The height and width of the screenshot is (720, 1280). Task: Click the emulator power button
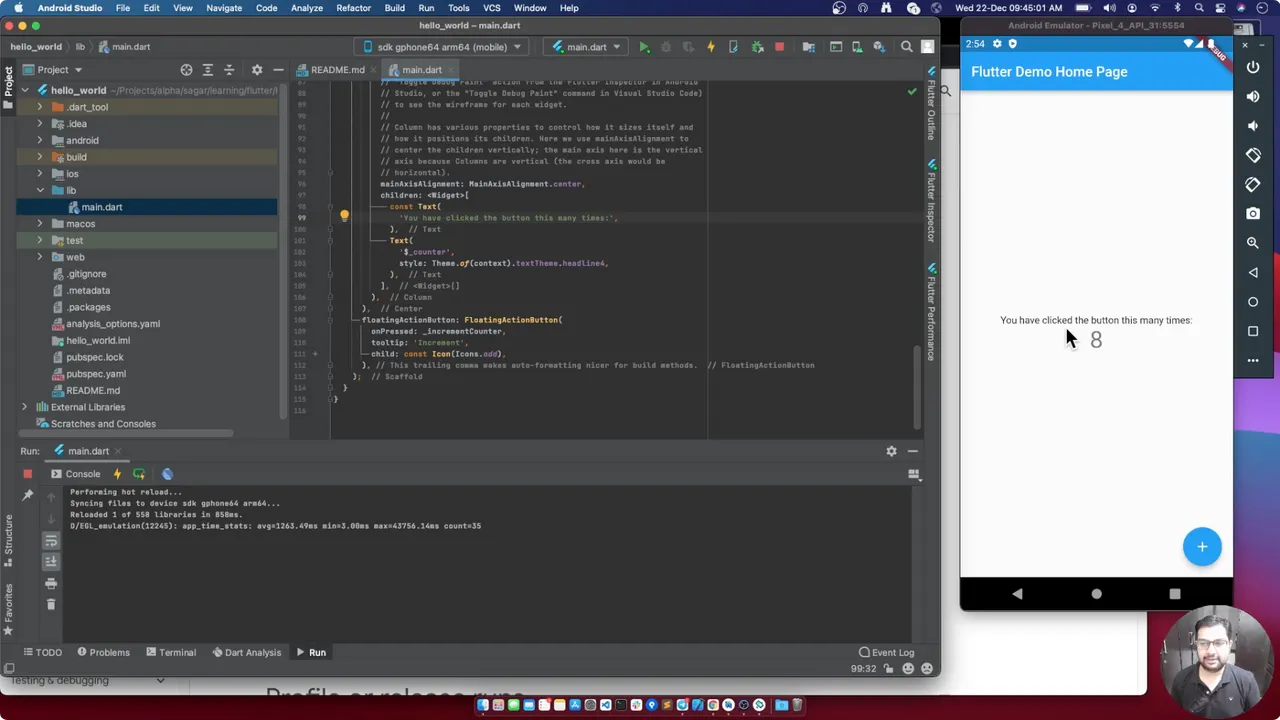click(x=1253, y=67)
